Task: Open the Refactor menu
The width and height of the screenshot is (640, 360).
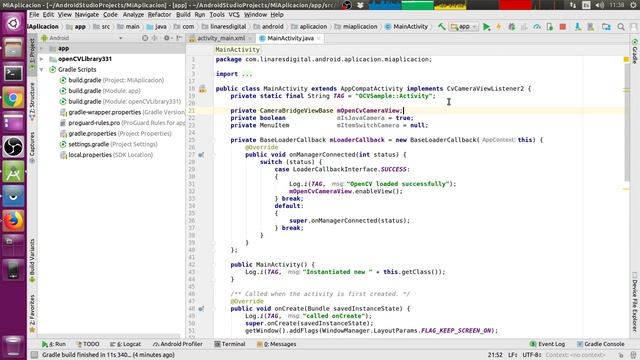Action: point(159,15)
